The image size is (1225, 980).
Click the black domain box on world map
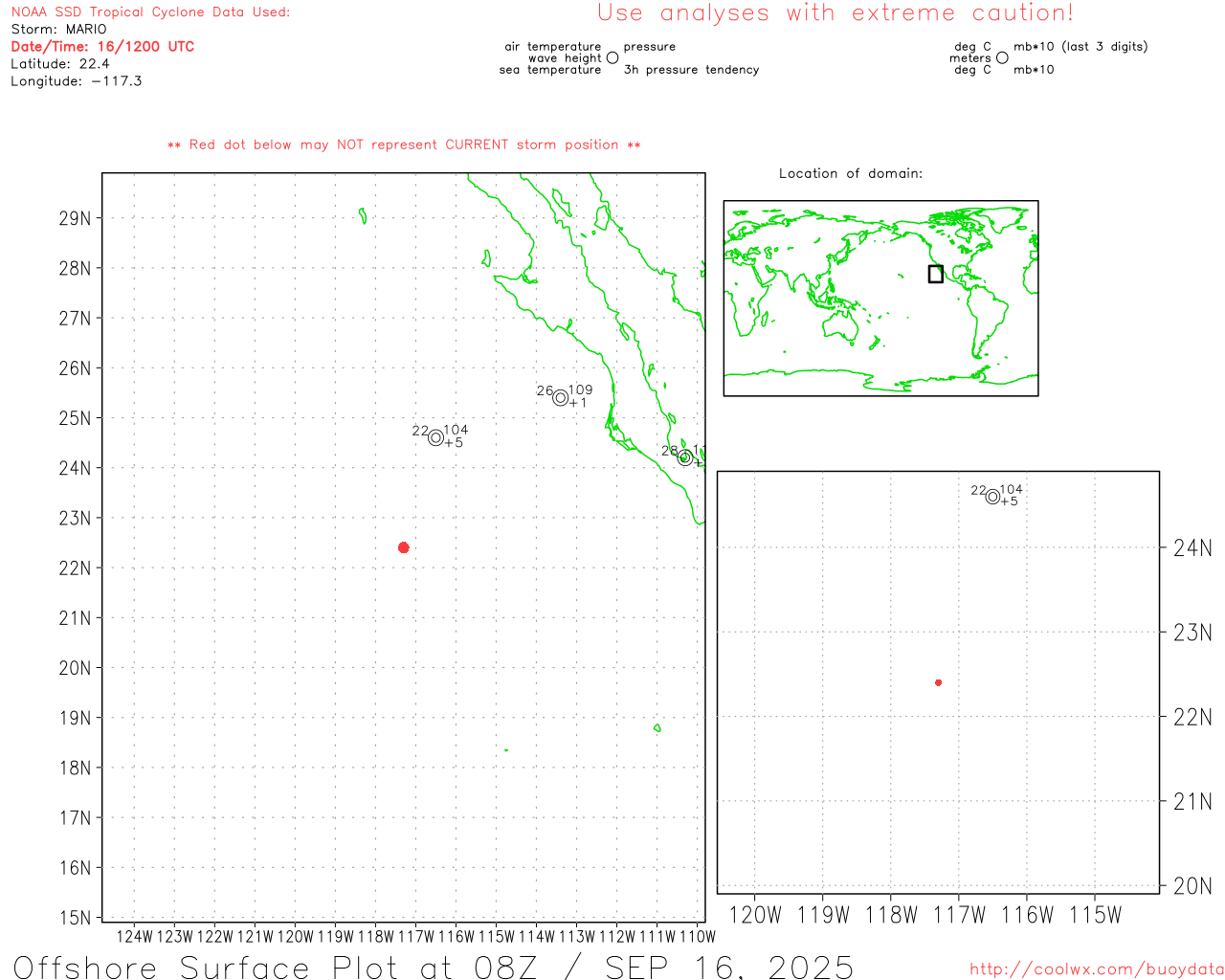coord(936,274)
